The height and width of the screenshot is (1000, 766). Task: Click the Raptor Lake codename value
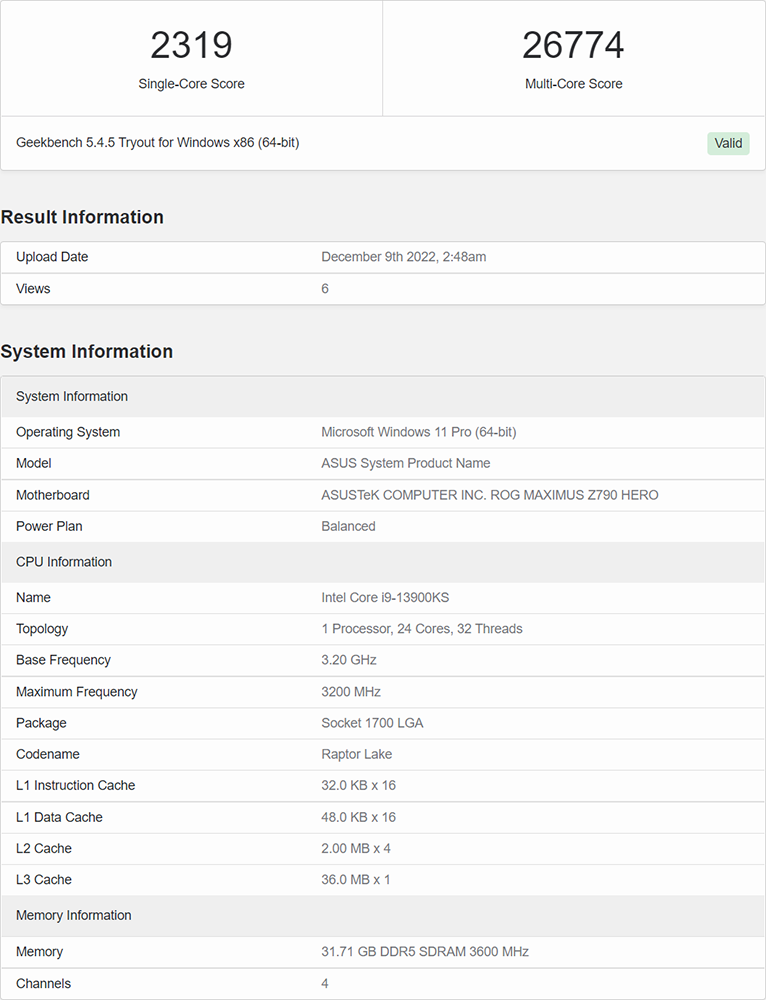357,754
